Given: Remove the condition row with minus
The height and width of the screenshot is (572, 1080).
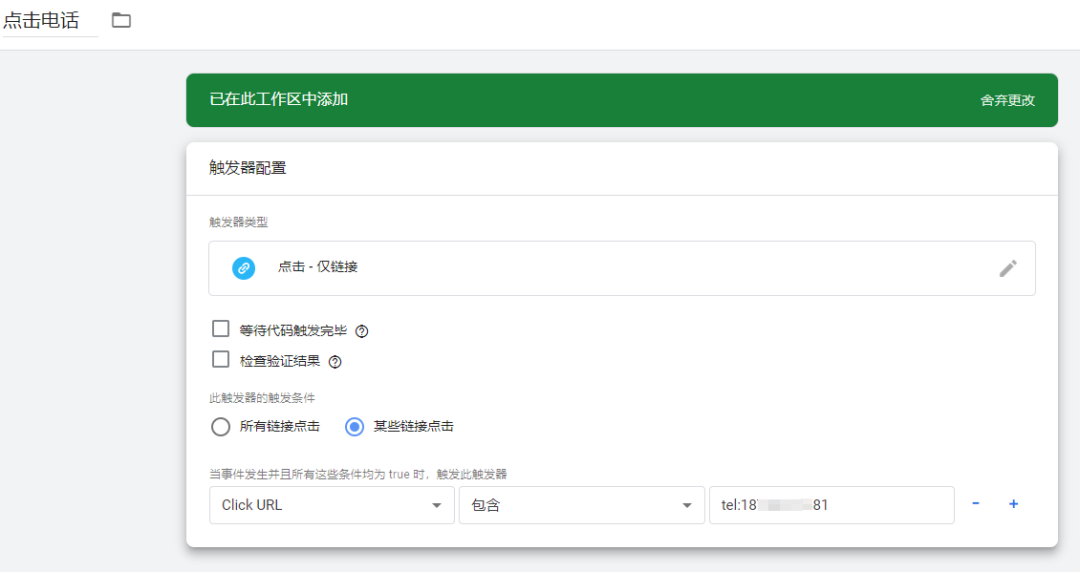Looking at the screenshot, I should coord(975,504).
